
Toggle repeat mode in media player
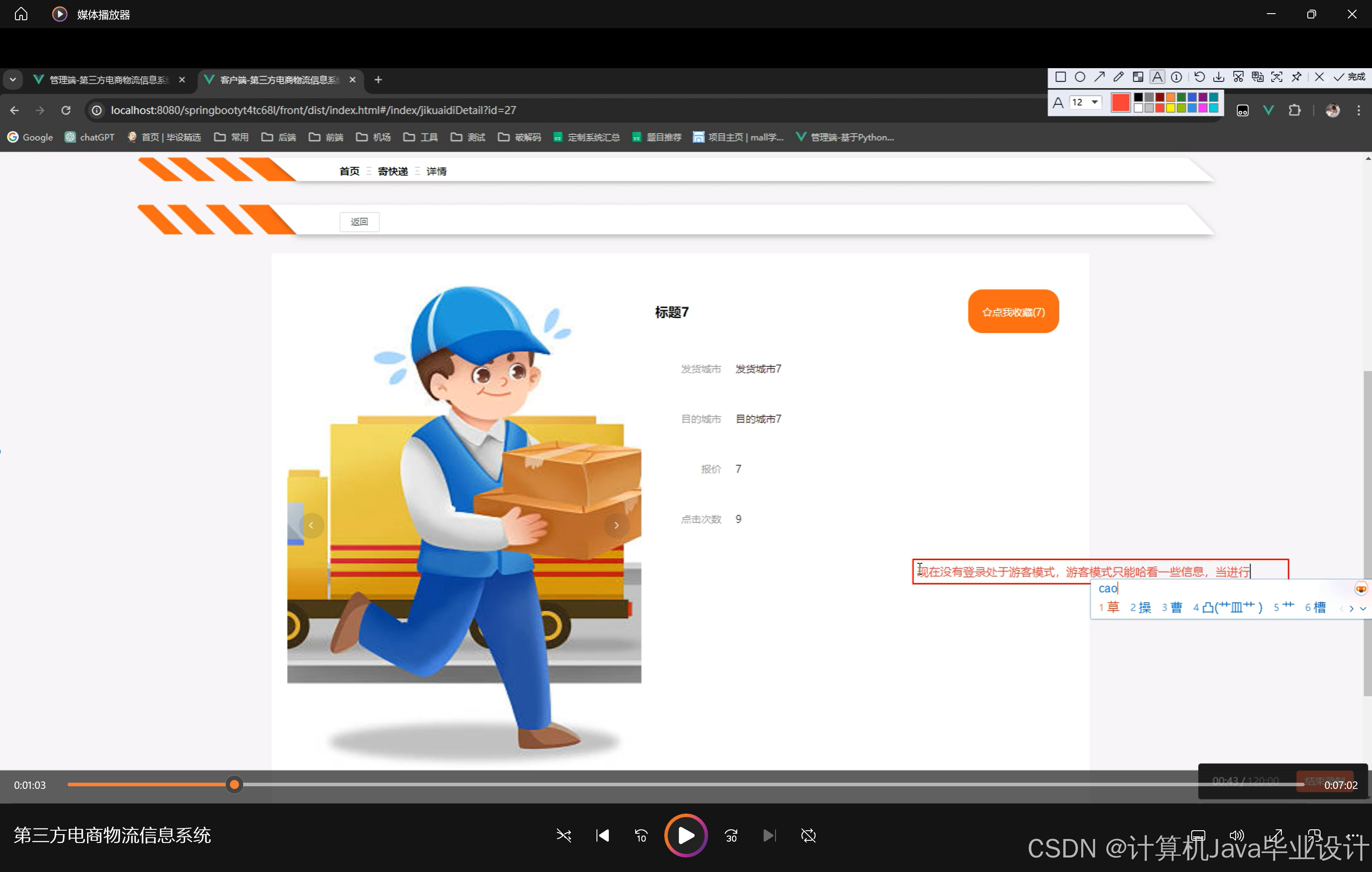pyautogui.click(x=809, y=836)
